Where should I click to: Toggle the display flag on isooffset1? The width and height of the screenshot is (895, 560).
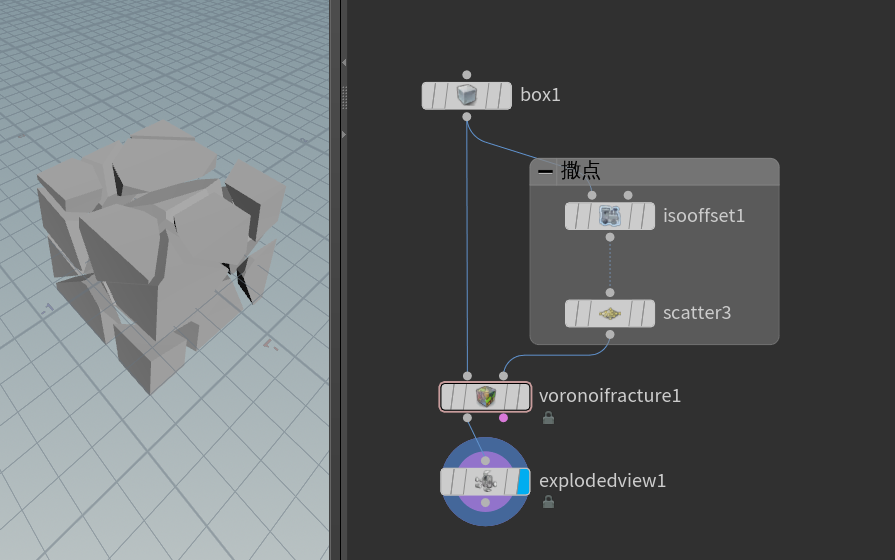tap(648, 216)
